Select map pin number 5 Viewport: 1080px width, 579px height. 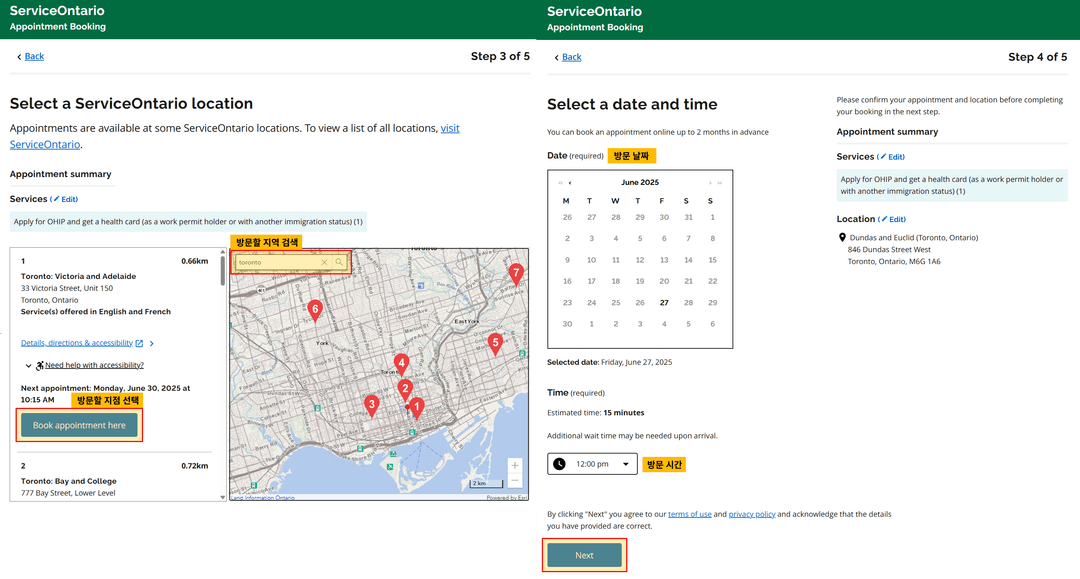click(x=495, y=343)
